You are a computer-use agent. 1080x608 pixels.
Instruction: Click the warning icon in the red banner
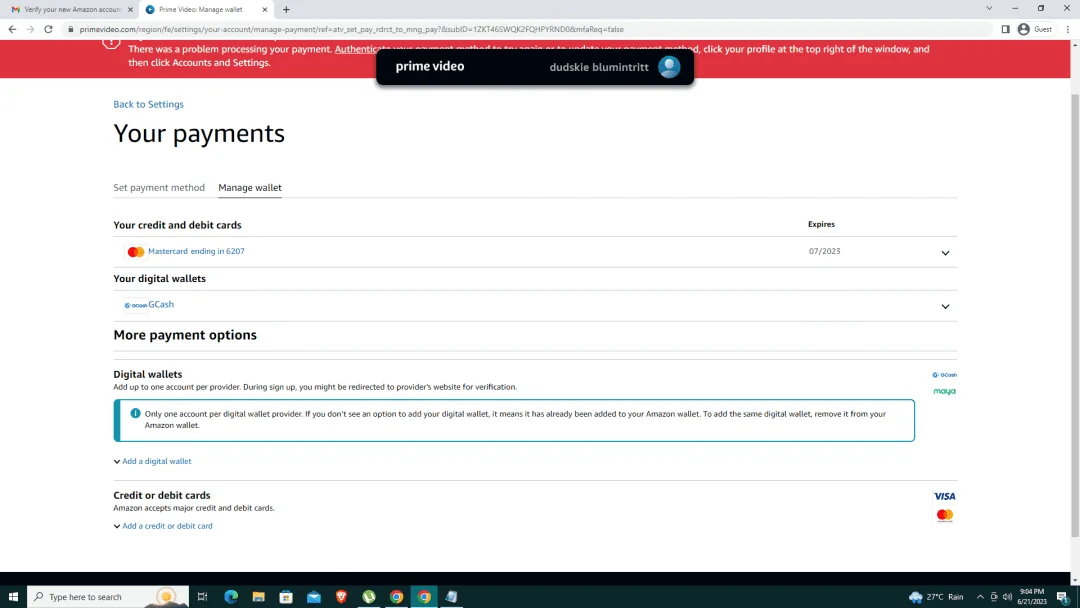(111, 43)
